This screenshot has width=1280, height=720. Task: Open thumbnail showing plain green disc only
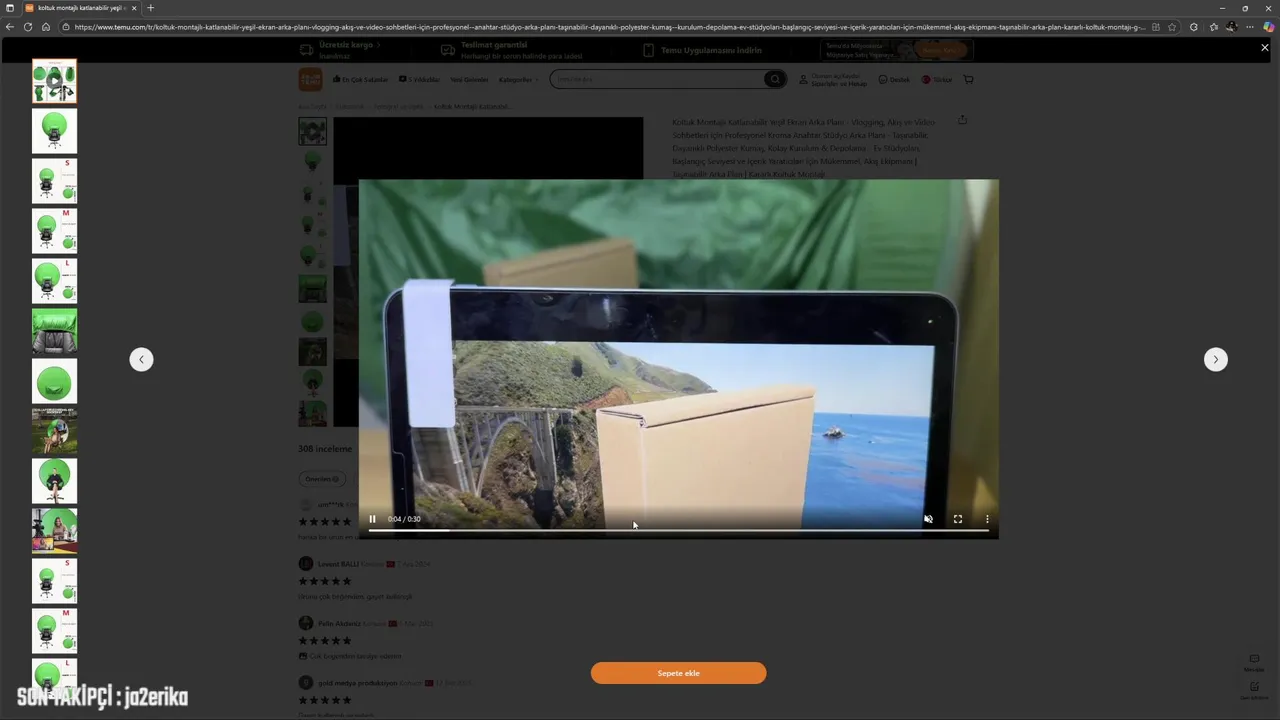[x=54, y=381]
